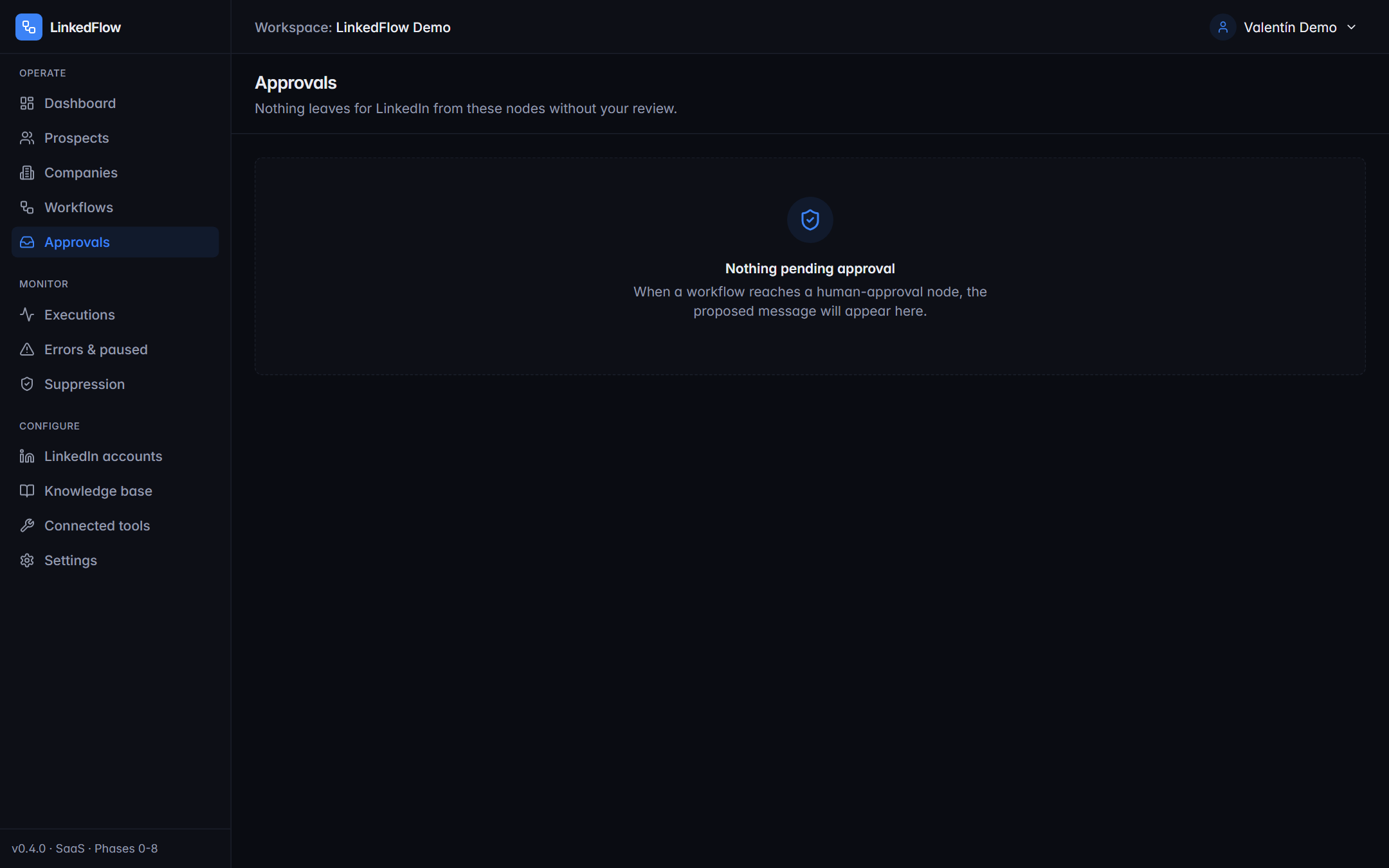This screenshot has width=1389, height=868.
Task: Click the Approvals inbox icon
Action: coord(27,242)
